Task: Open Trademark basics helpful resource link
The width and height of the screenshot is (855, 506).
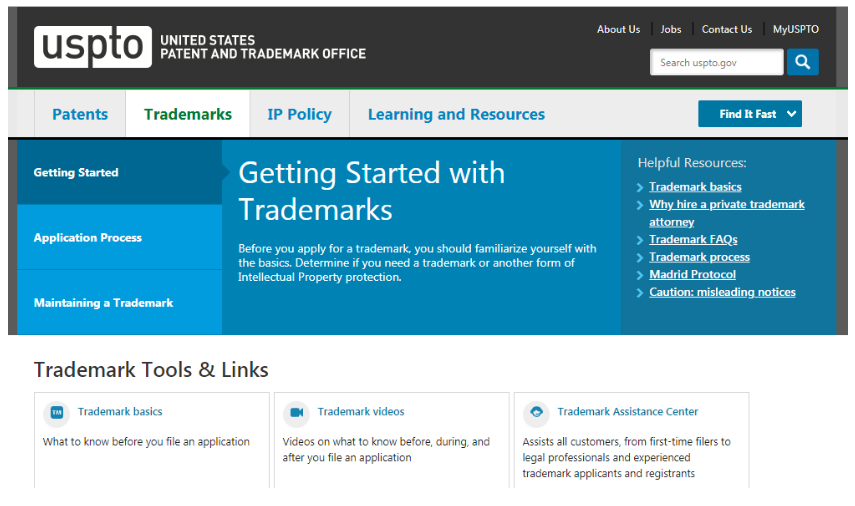Action: click(695, 187)
